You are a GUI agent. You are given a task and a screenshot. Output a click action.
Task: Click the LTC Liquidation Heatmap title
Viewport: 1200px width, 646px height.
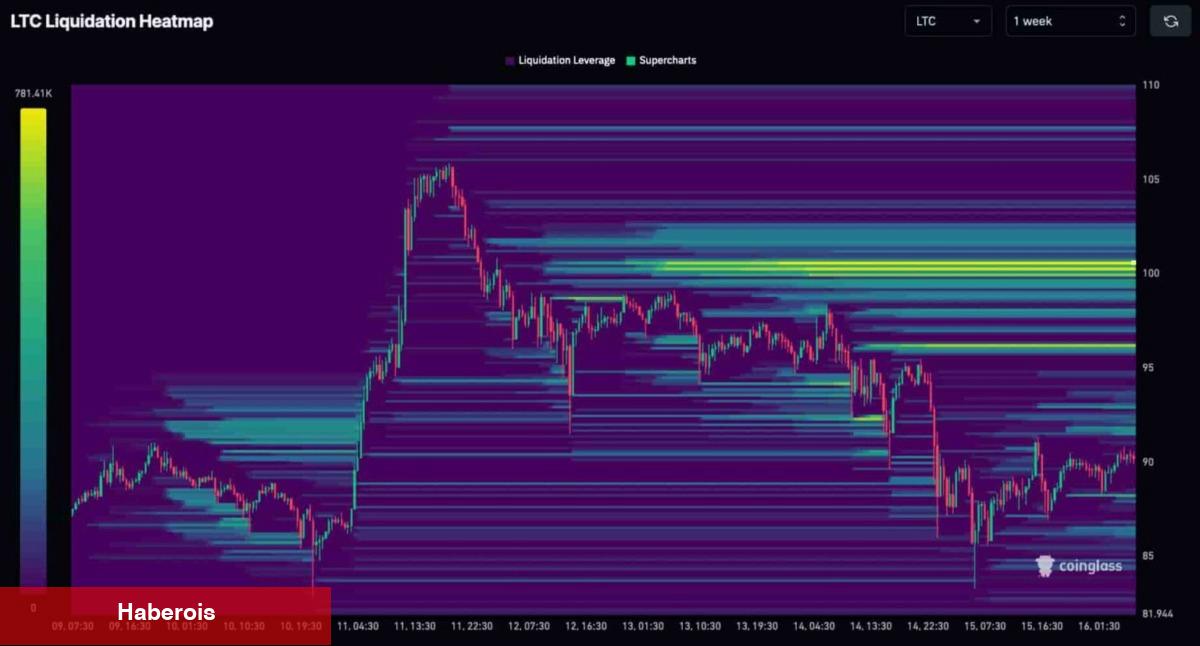[x=112, y=21]
